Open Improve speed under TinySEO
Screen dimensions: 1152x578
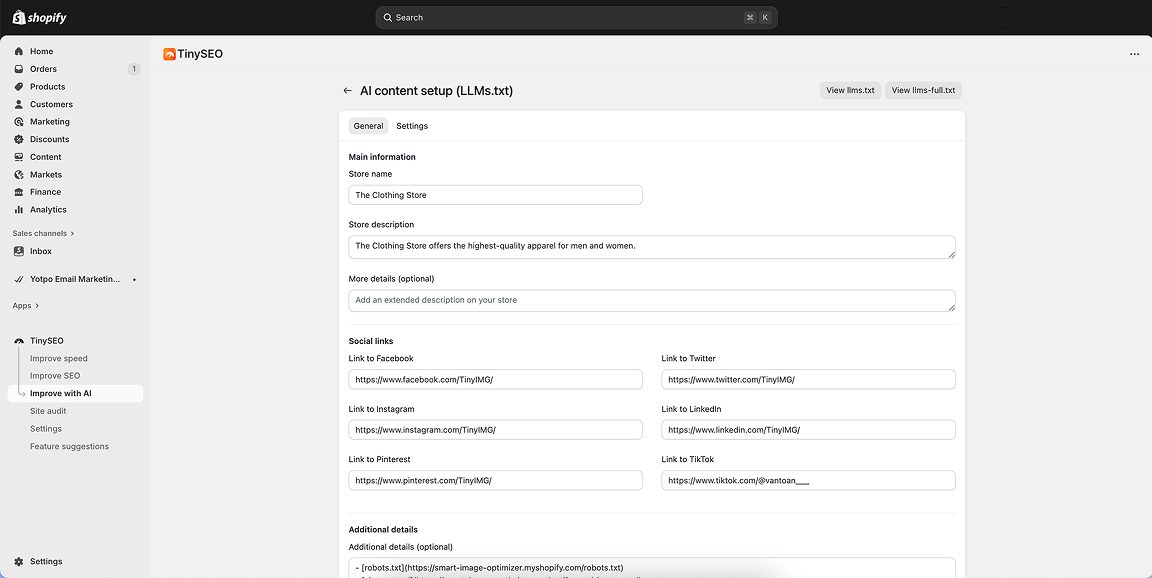click(x=59, y=358)
